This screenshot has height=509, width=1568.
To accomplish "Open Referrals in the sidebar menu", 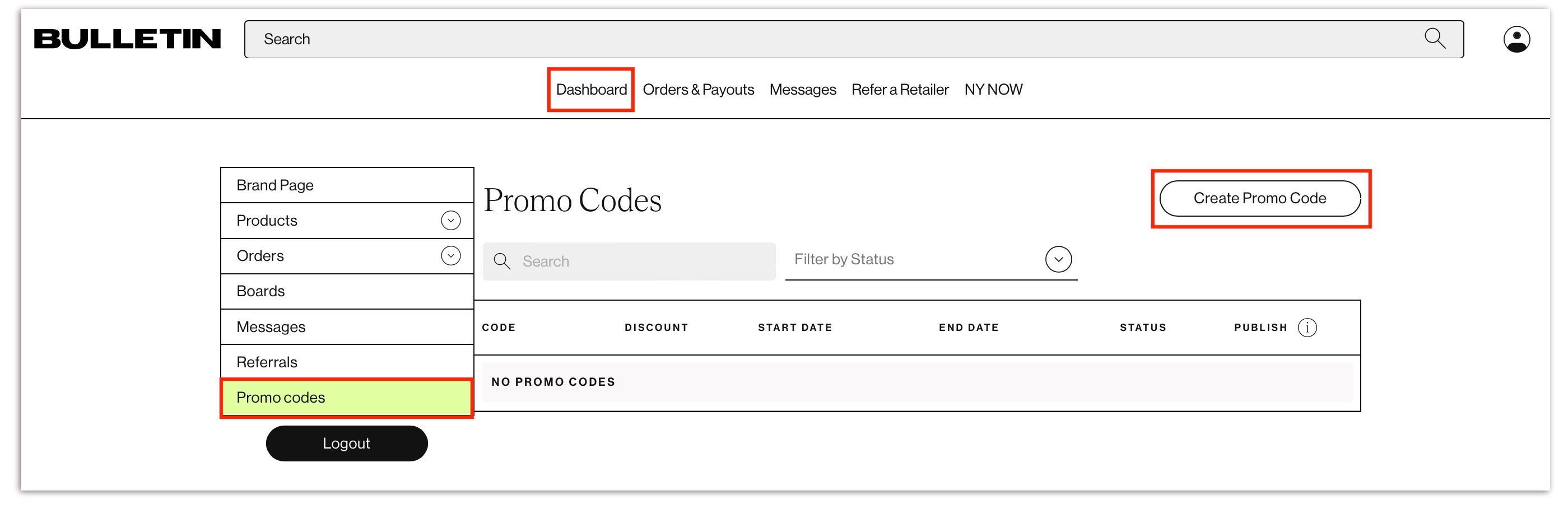I will coord(267,362).
